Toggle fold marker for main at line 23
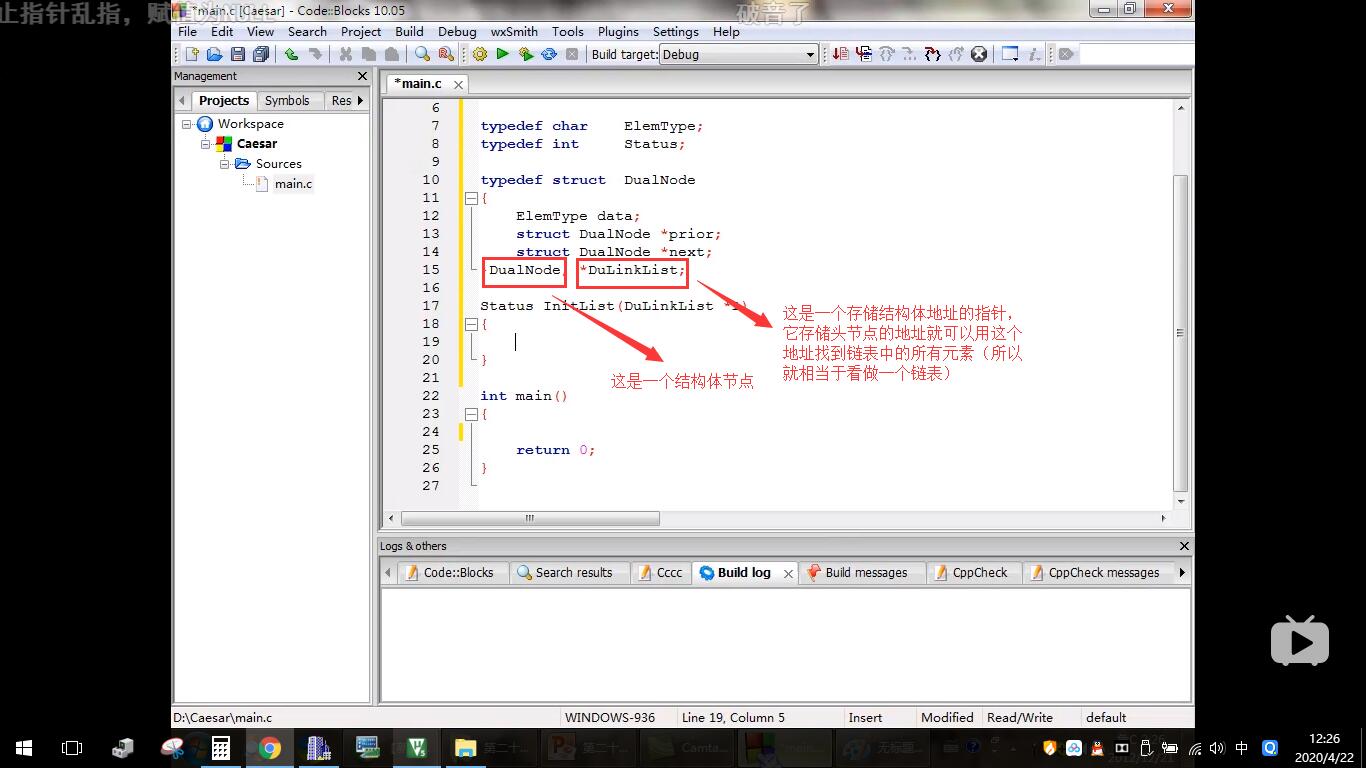The image size is (1366, 768). pos(471,414)
